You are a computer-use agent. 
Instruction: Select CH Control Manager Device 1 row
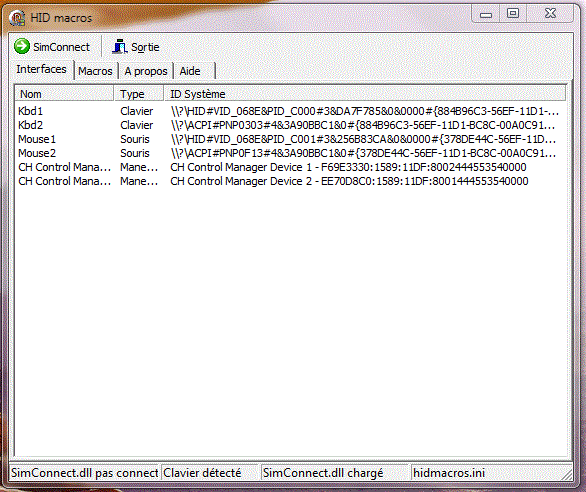pos(289,167)
